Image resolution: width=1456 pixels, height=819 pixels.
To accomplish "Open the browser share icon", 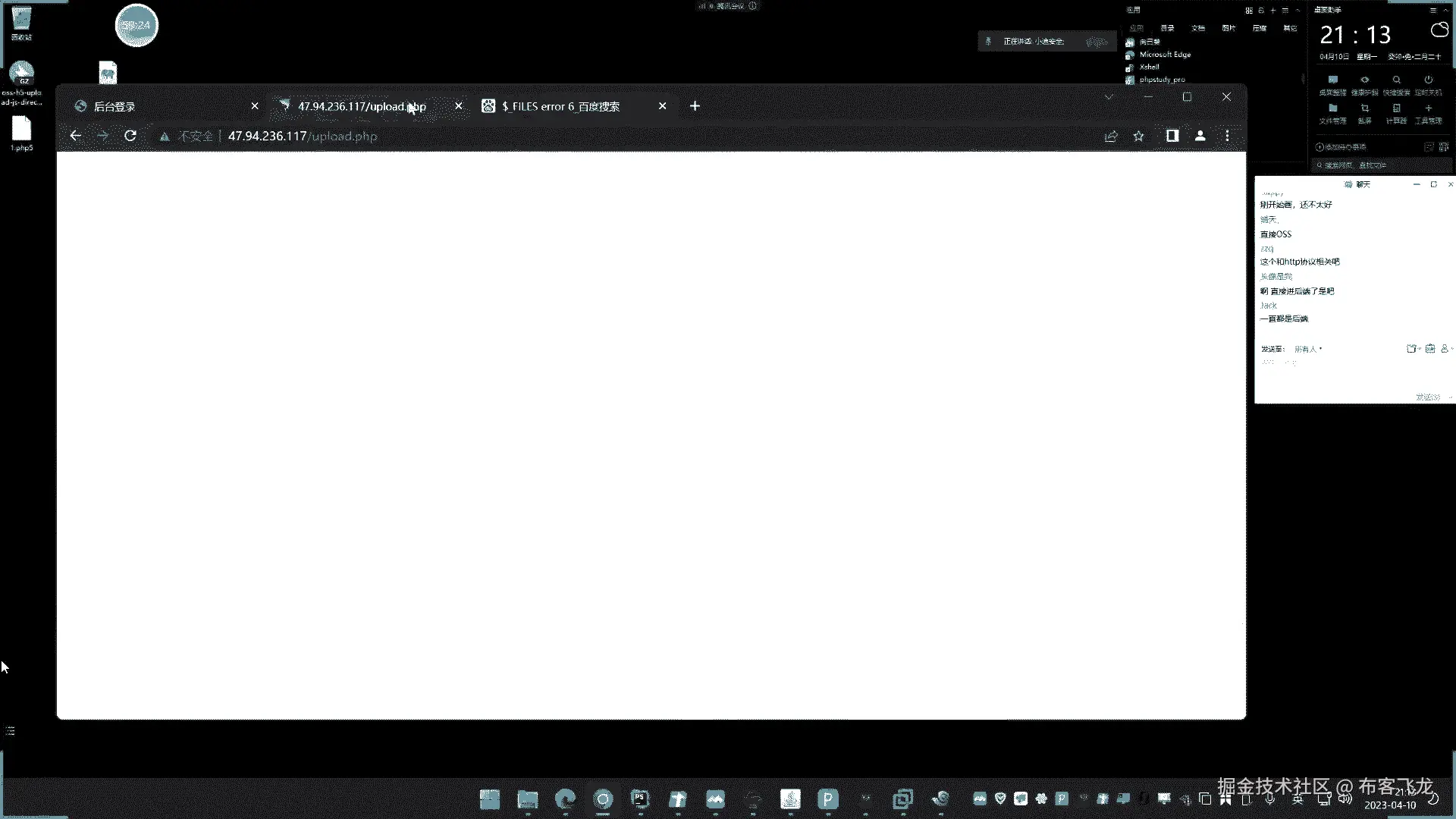I will [1111, 136].
